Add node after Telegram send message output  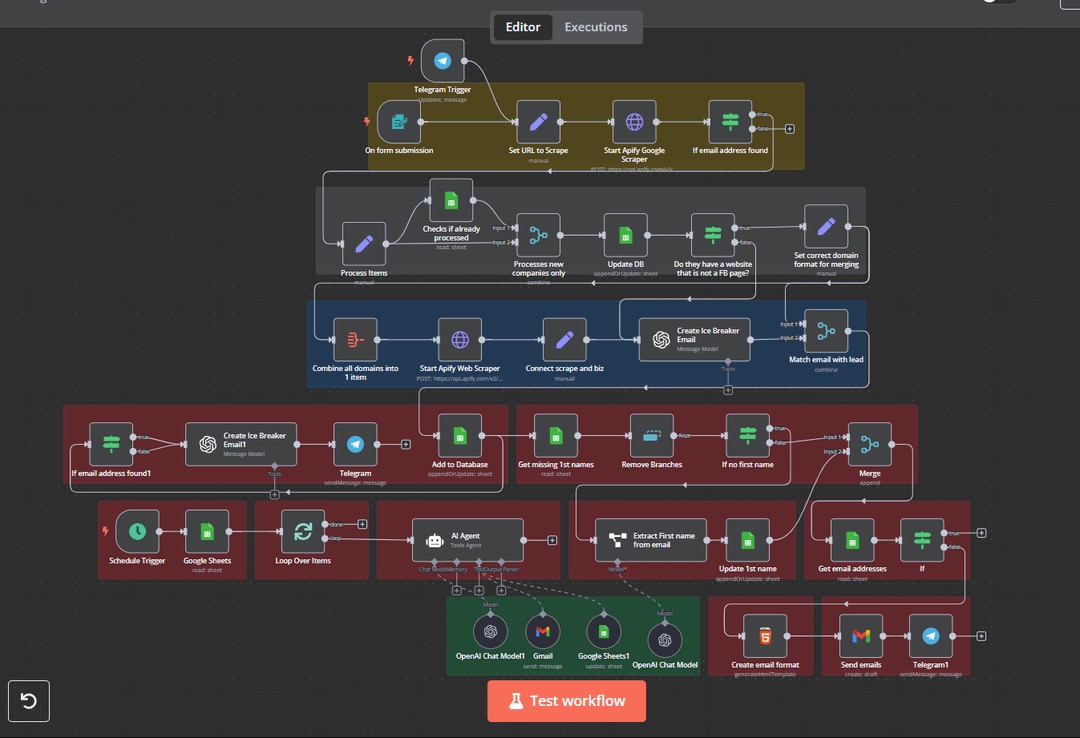[x=406, y=444]
